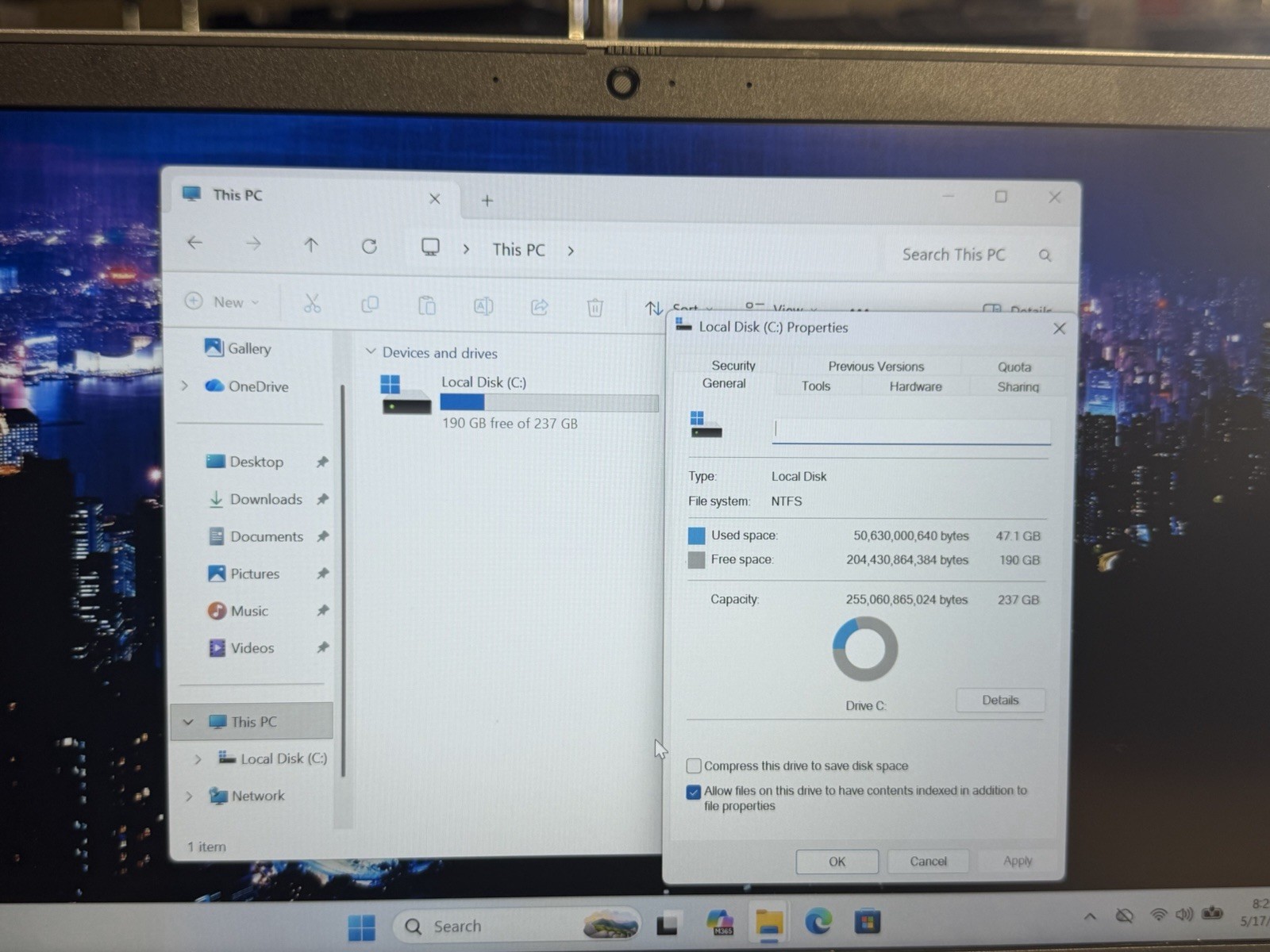Collapse the Devices and drives group
This screenshot has height=952, width=1270.
coord(370,351)
